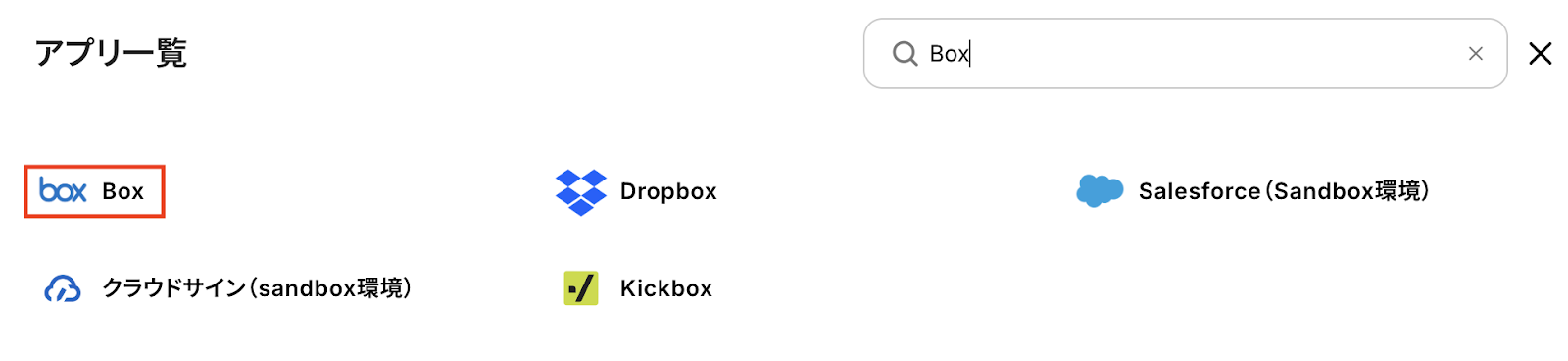Close the アプリ一覧 panel with large X
The image size is (1568, 361).
tap(1541, 54)
